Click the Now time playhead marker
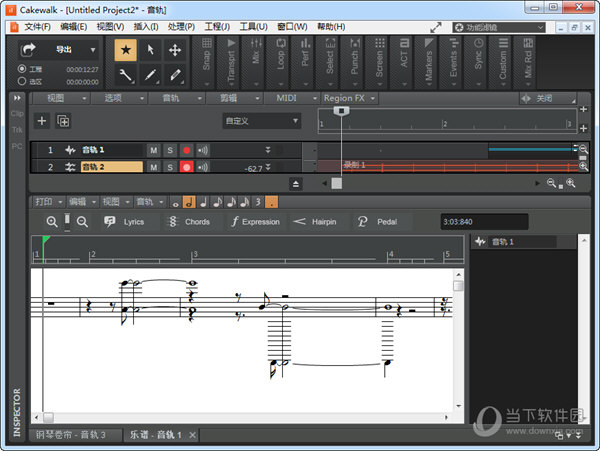 (341, 111)
